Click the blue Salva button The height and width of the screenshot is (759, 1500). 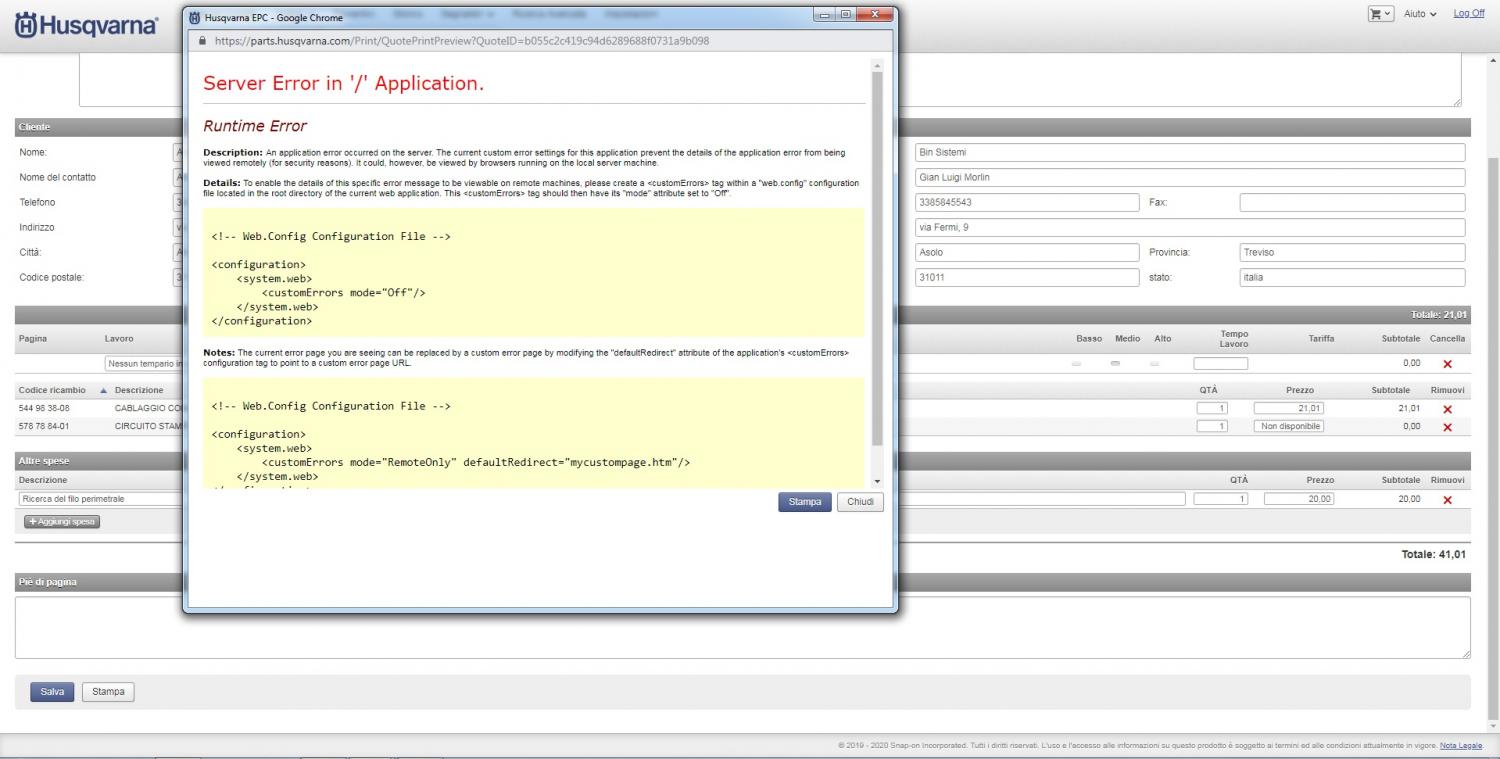[52, 691]
